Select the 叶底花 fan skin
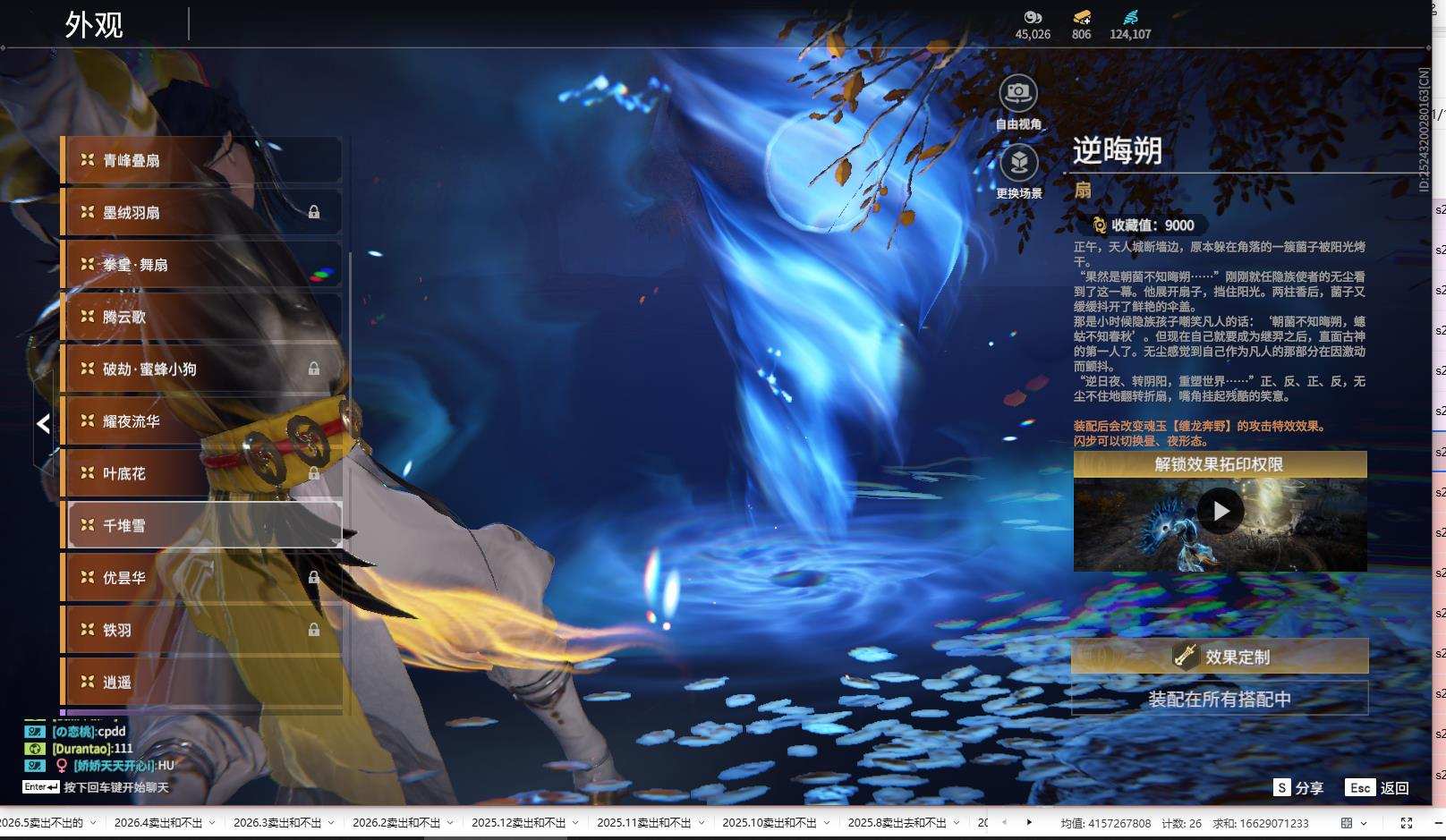The image size is (1446, 840). click(201, 473)
